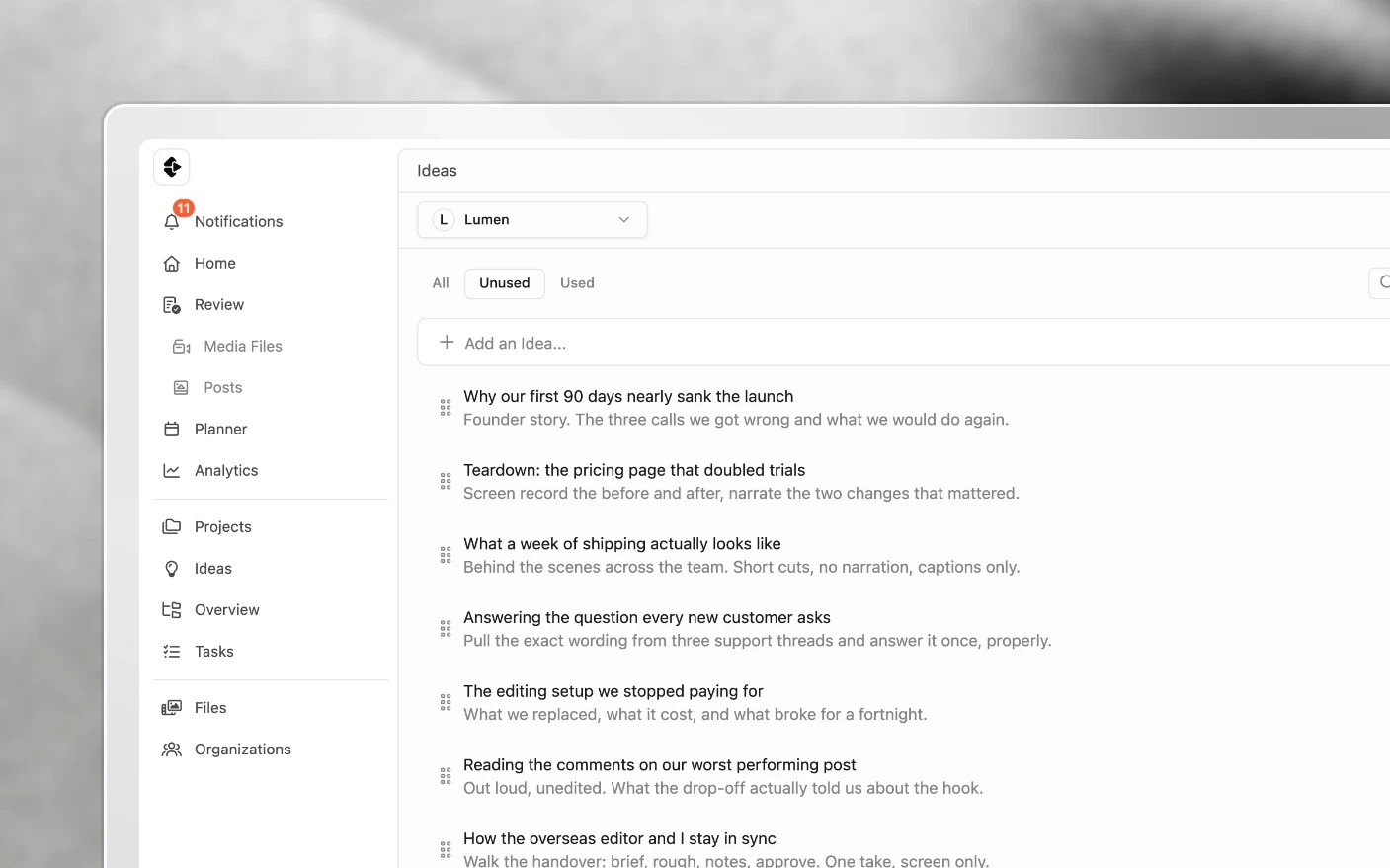1390x868 pixels.
Task: Click the Add an Idea field
Action: 904,343
